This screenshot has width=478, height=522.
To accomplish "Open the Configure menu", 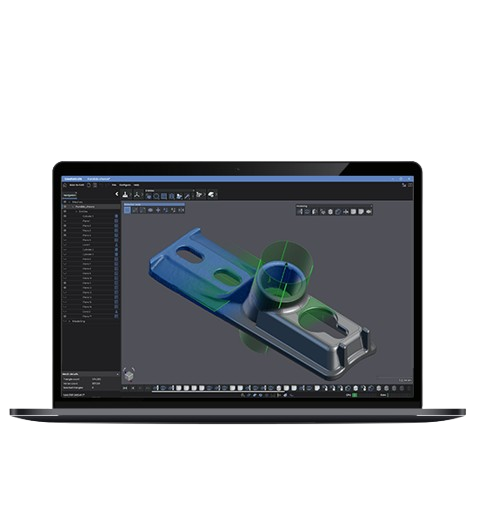I will 125,185.
